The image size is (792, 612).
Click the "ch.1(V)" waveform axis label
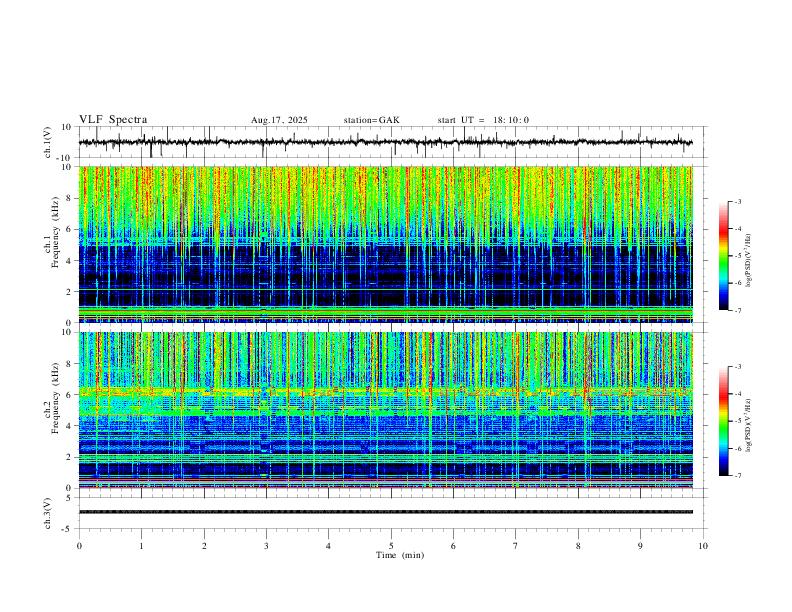click(48, 142)
